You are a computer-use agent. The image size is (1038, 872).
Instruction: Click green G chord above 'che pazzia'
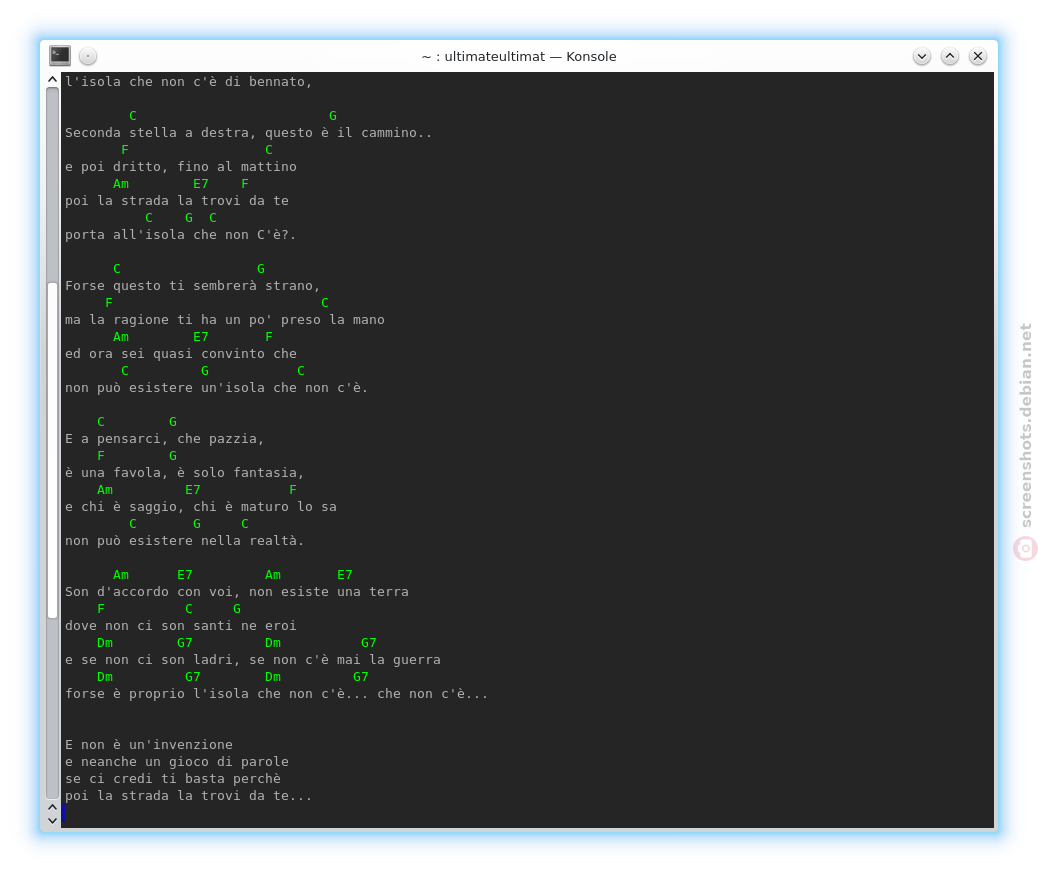pos(173,421)
